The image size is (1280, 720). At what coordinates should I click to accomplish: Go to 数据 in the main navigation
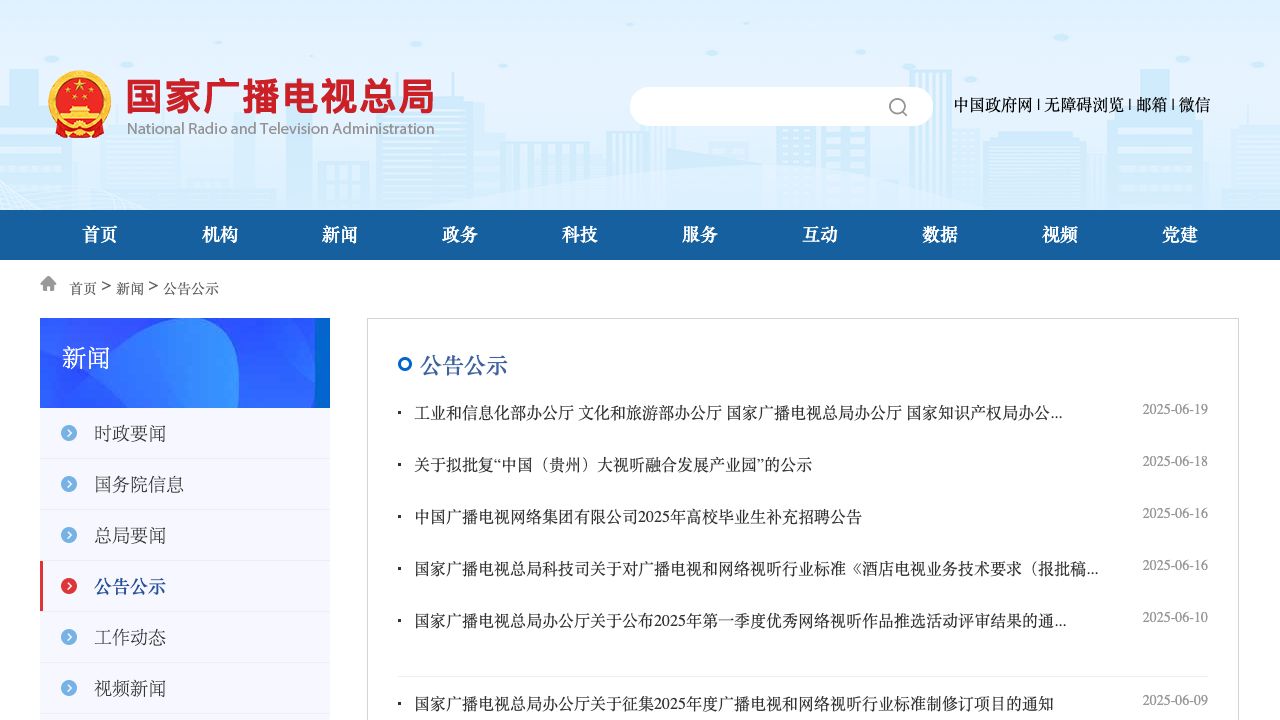(940, 235)
